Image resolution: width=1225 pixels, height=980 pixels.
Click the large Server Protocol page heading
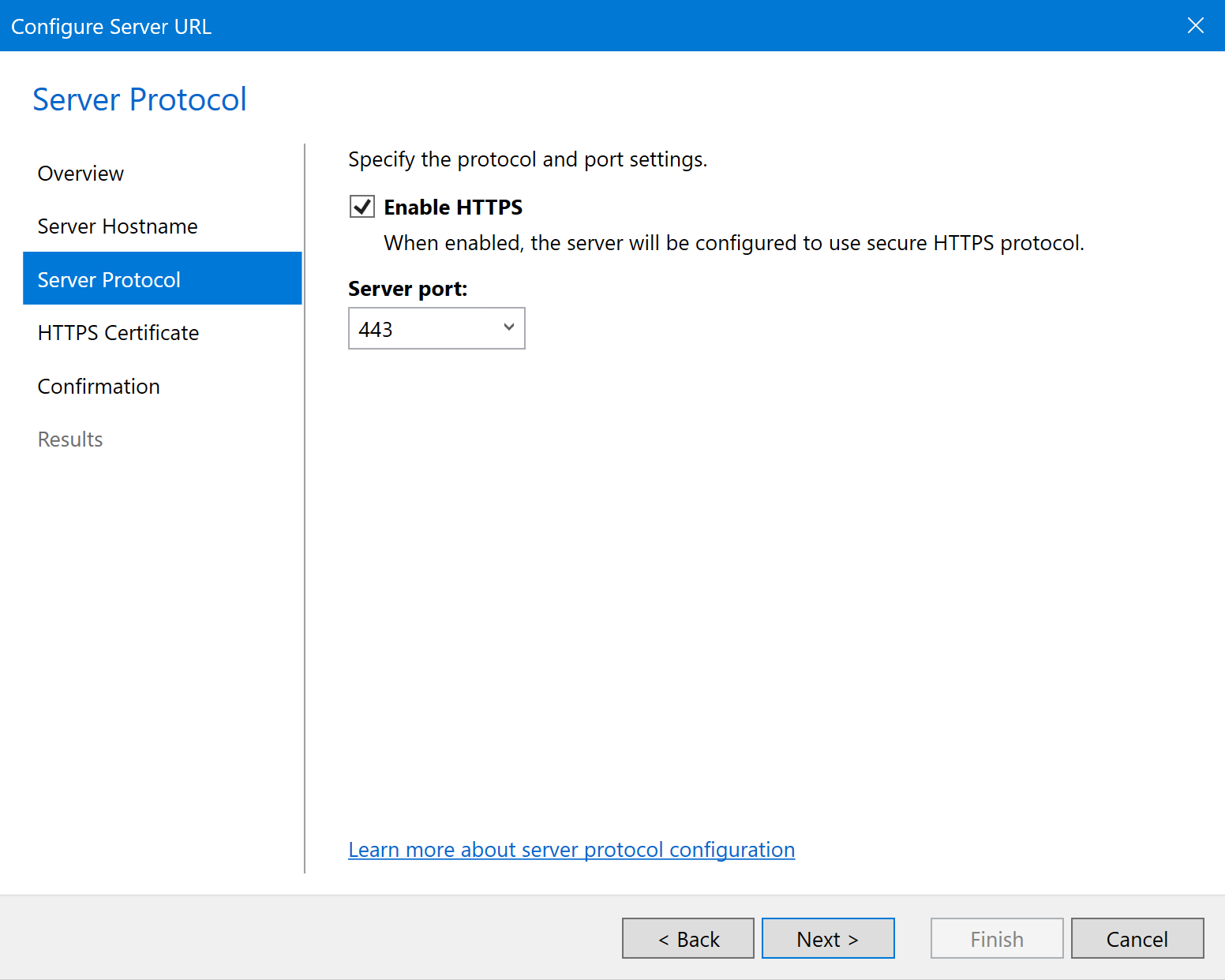(140, 100)
